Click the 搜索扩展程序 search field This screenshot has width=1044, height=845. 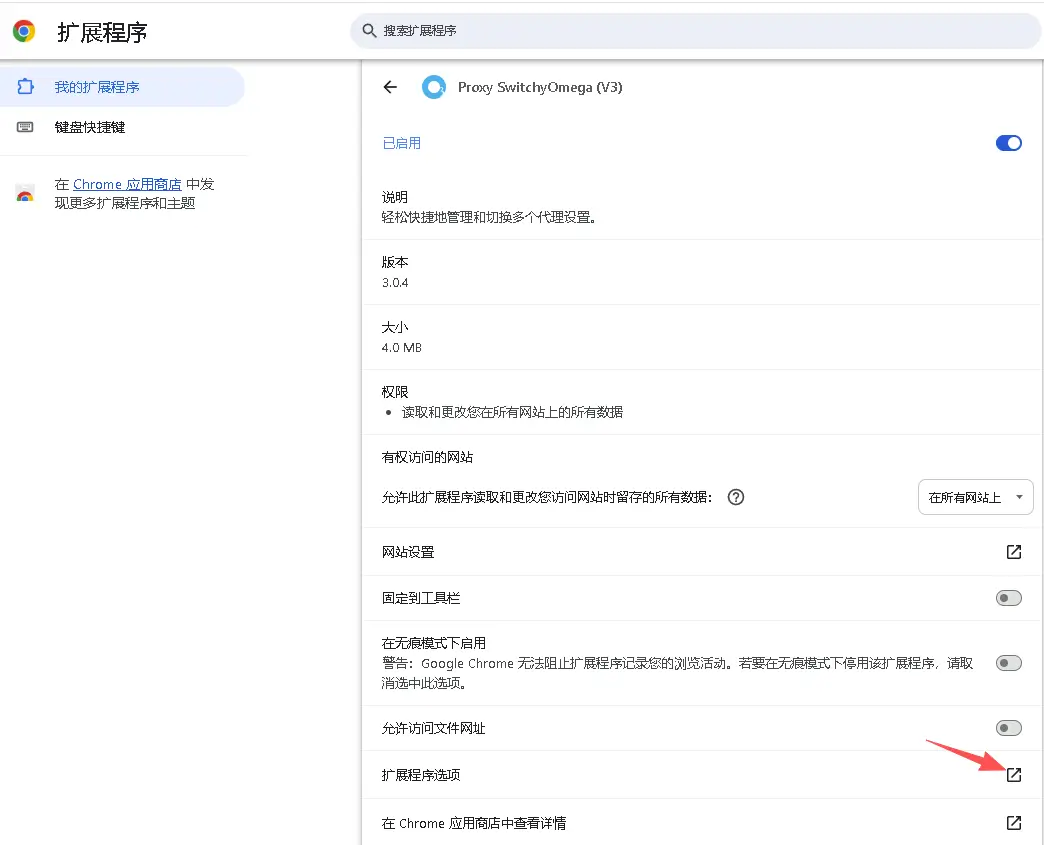tap(600, 31)
